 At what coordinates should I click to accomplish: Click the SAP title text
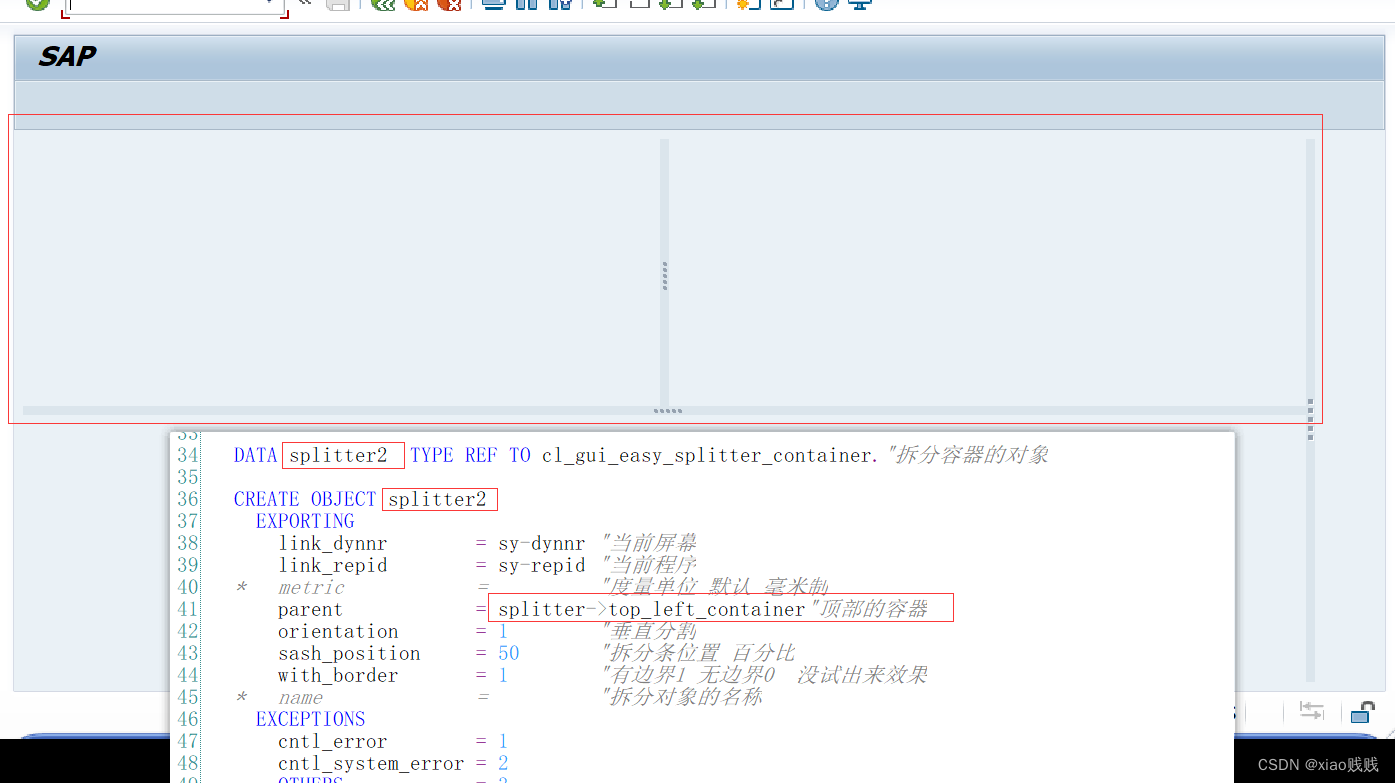67,57
